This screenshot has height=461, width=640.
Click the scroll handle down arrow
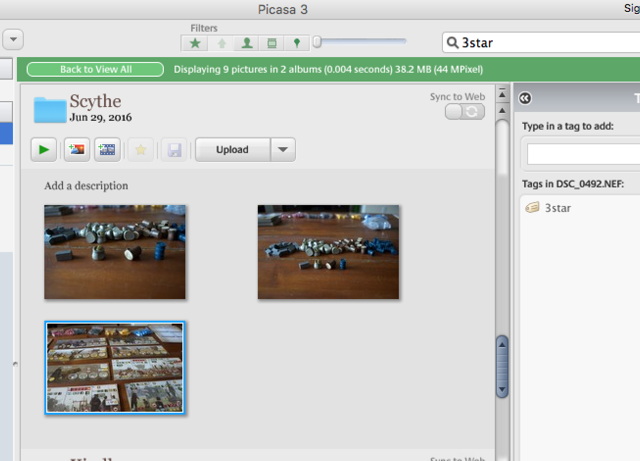502,389
